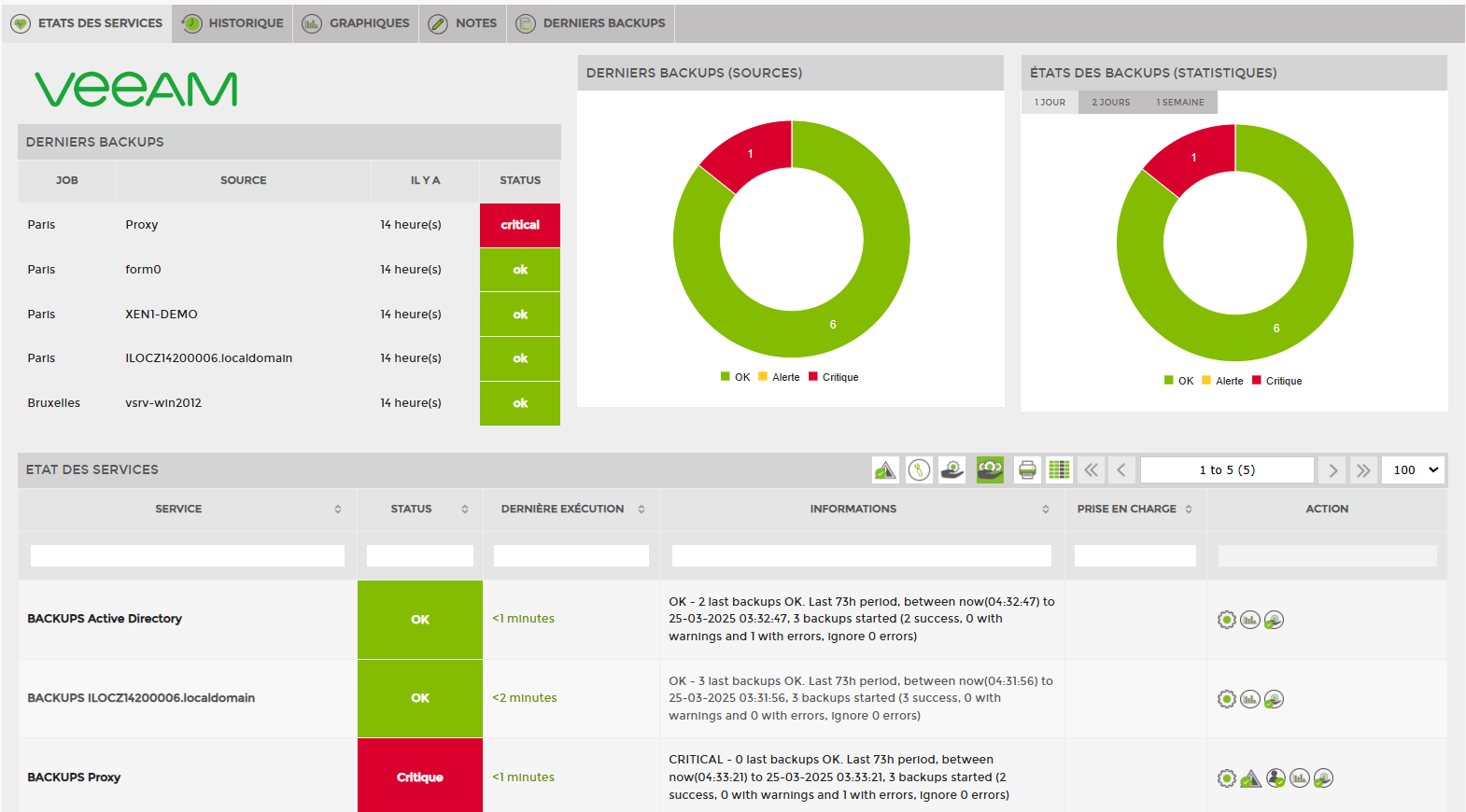Click the Service column filter field
This screenshot has height=812, width=1466.
[x=187, y=556]
